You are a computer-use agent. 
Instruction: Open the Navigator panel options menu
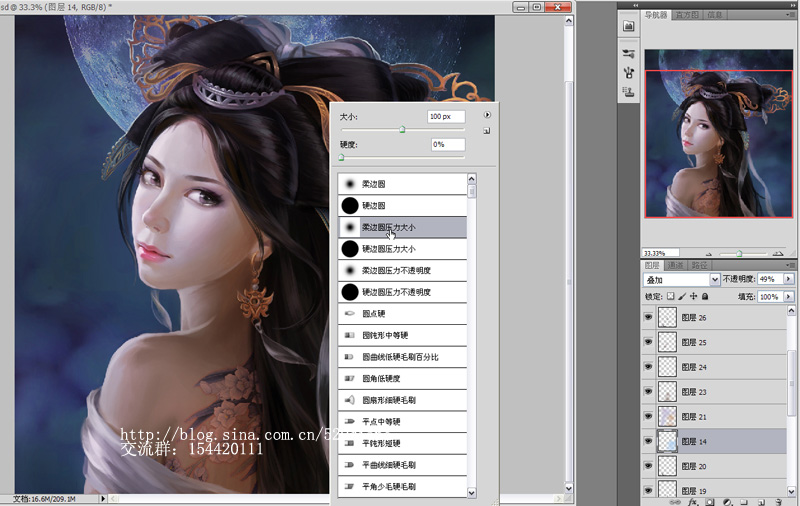(x=790, y=15)
